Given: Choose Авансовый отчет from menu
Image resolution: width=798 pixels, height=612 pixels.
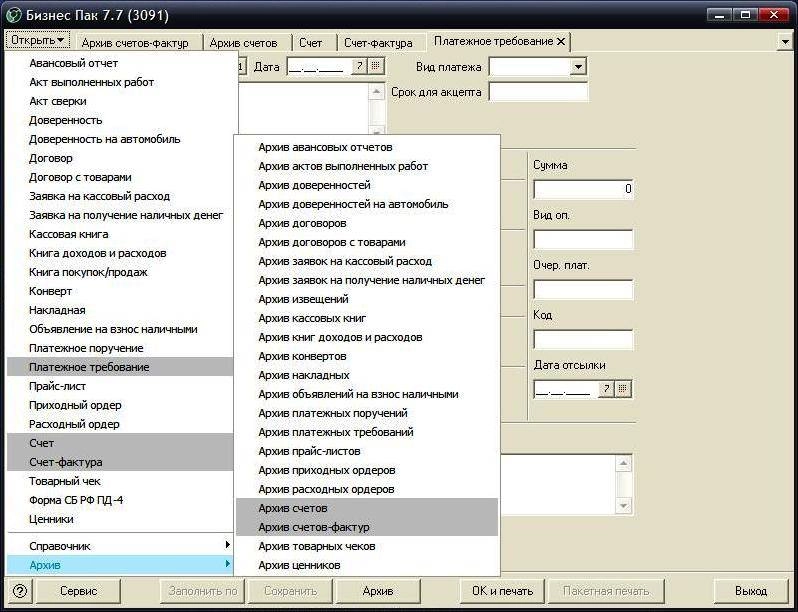Looking at the screenshot, I should pyautogui.click(x=120, y=63).
